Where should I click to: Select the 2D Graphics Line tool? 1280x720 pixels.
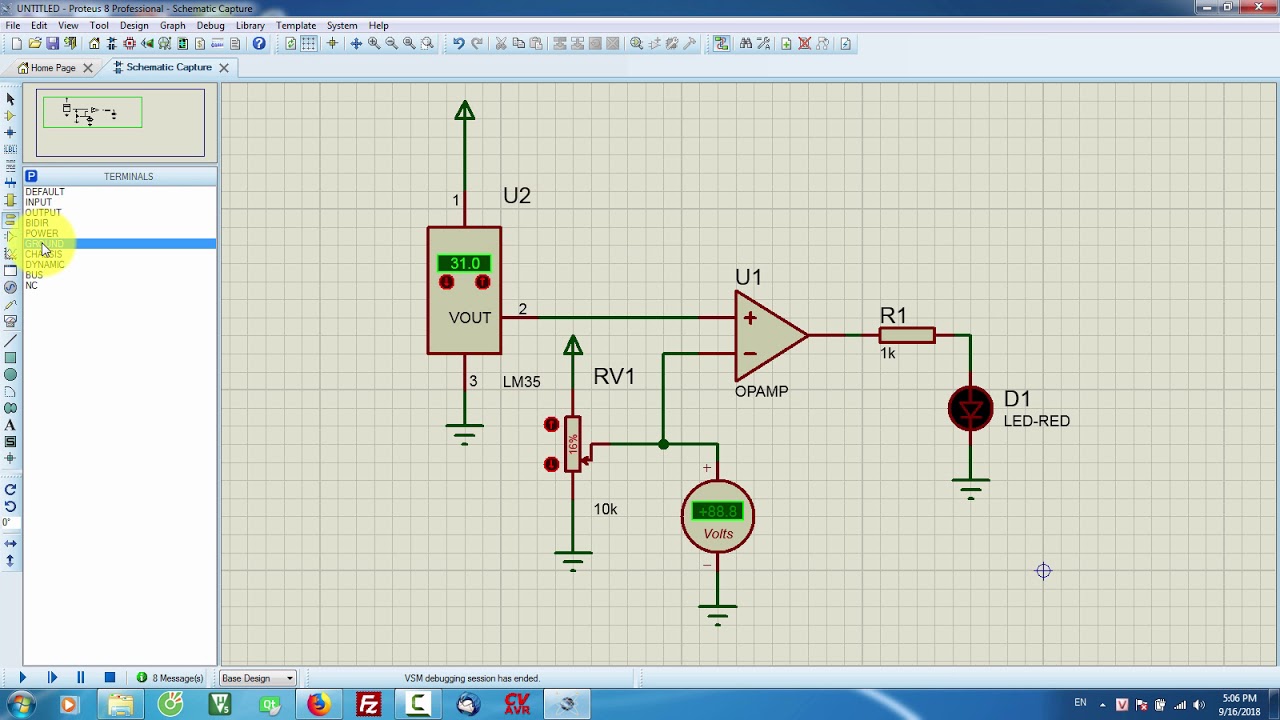[10, 340]
